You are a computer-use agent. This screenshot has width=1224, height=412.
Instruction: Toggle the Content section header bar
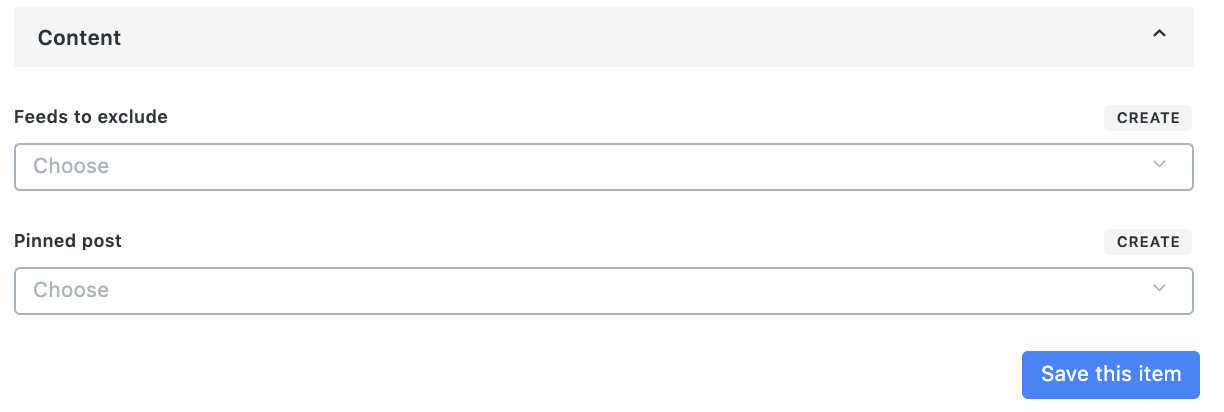tap(604, 37)
